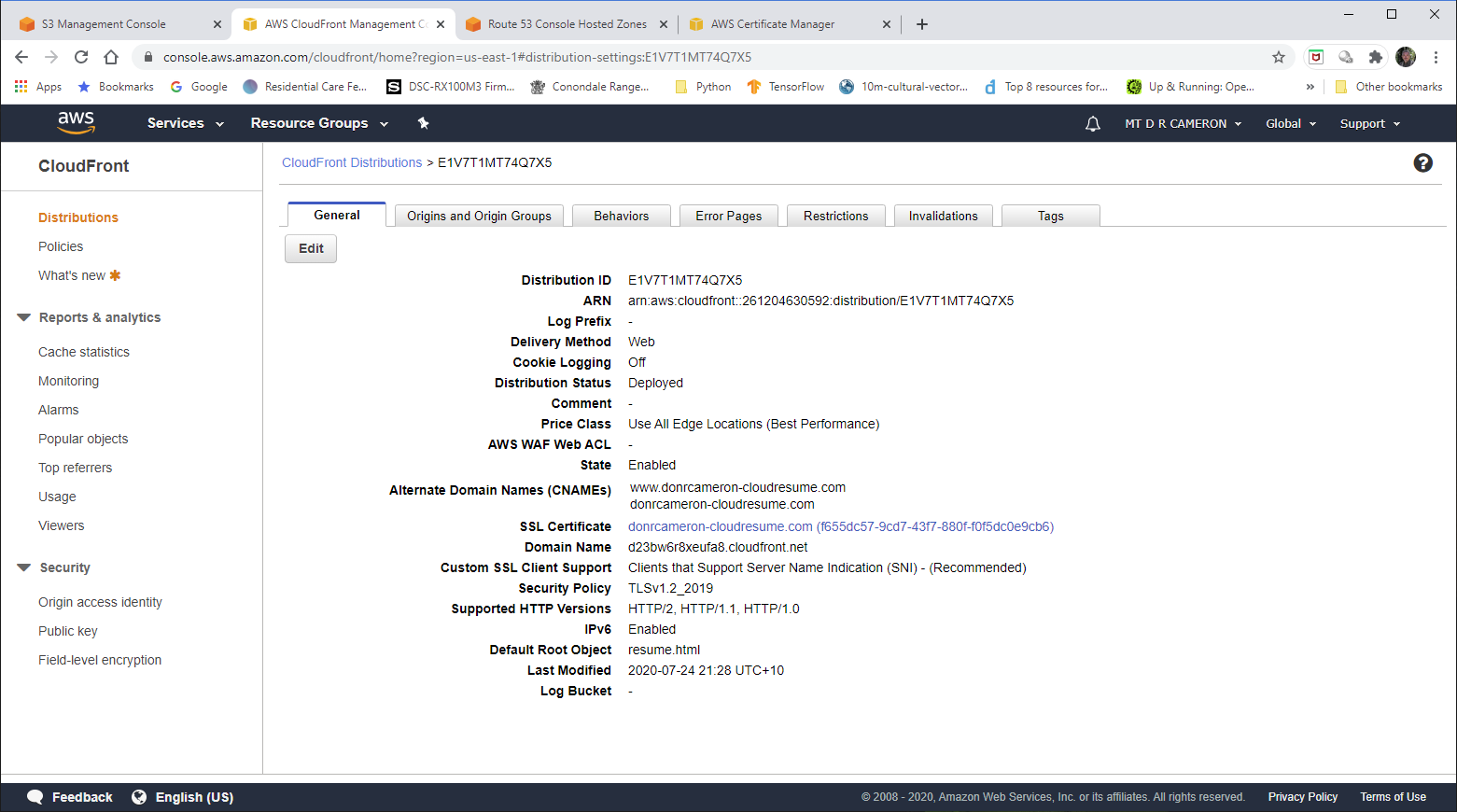This screenshot has height=812, width=1457.
Task: Collapse the Security section
Action: click(x=24, y=567)
